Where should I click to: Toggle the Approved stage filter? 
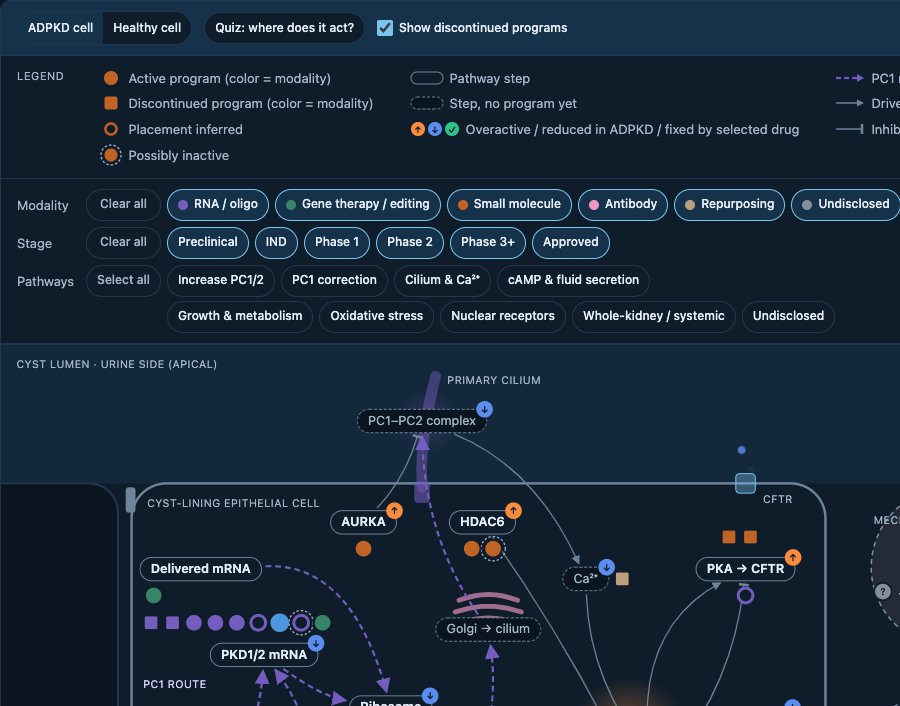pyautogui.click(x=571, y=242)
